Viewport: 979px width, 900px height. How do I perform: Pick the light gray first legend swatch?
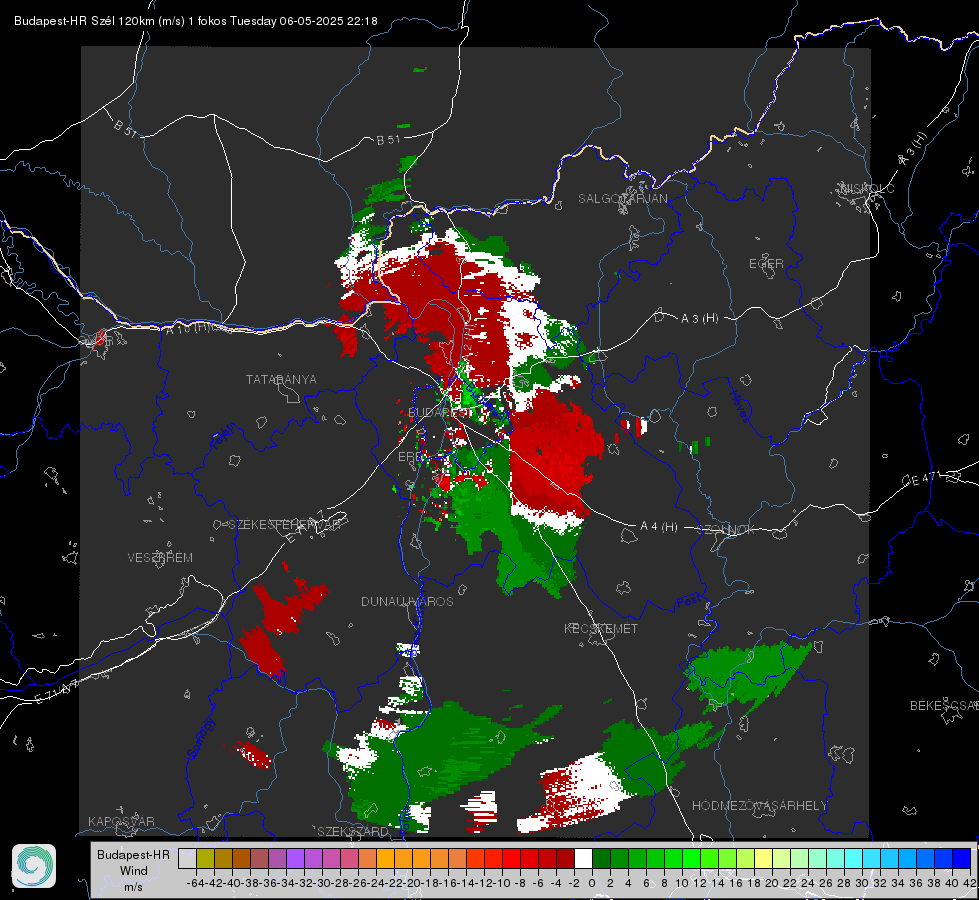coord(187,859)
